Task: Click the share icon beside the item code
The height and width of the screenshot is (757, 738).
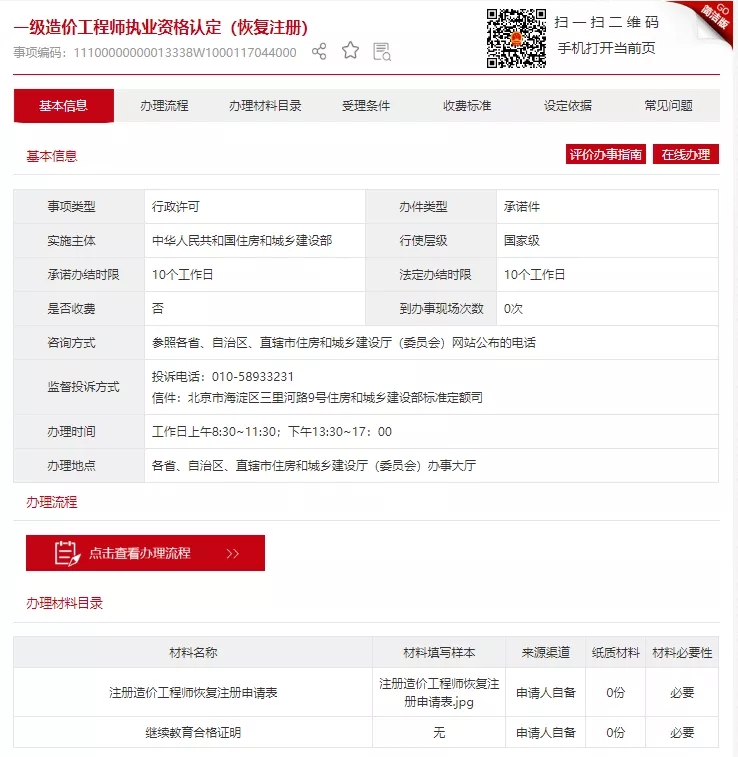Action: (319, 51)
